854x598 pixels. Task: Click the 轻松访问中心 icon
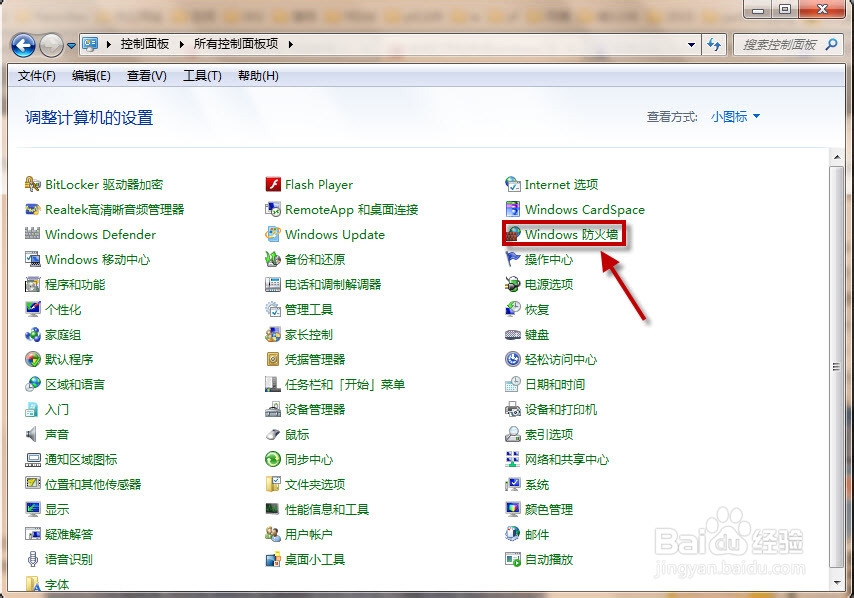(x=513, y=359)
